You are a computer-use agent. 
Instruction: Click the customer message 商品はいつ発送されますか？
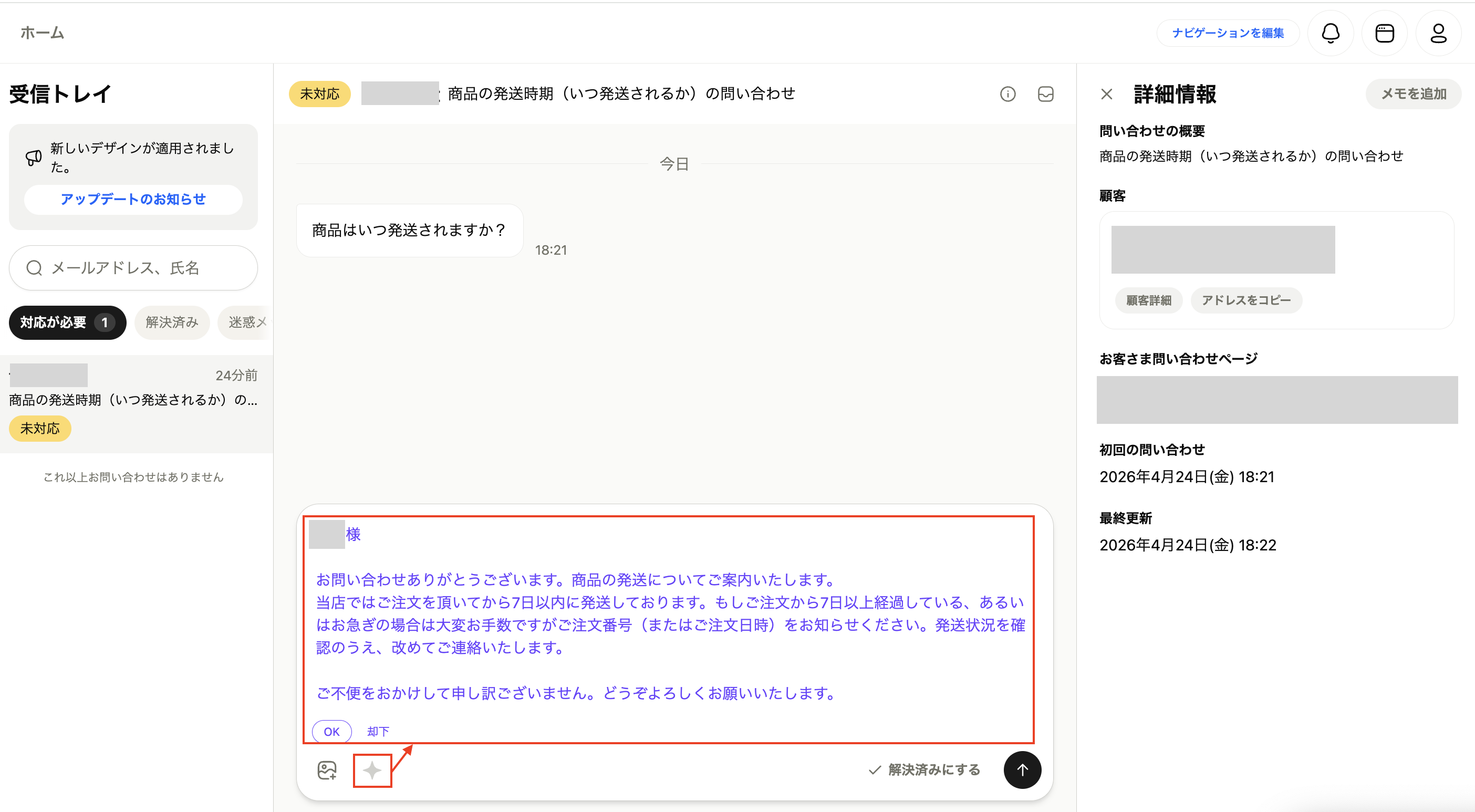click(x=409, y=230)
